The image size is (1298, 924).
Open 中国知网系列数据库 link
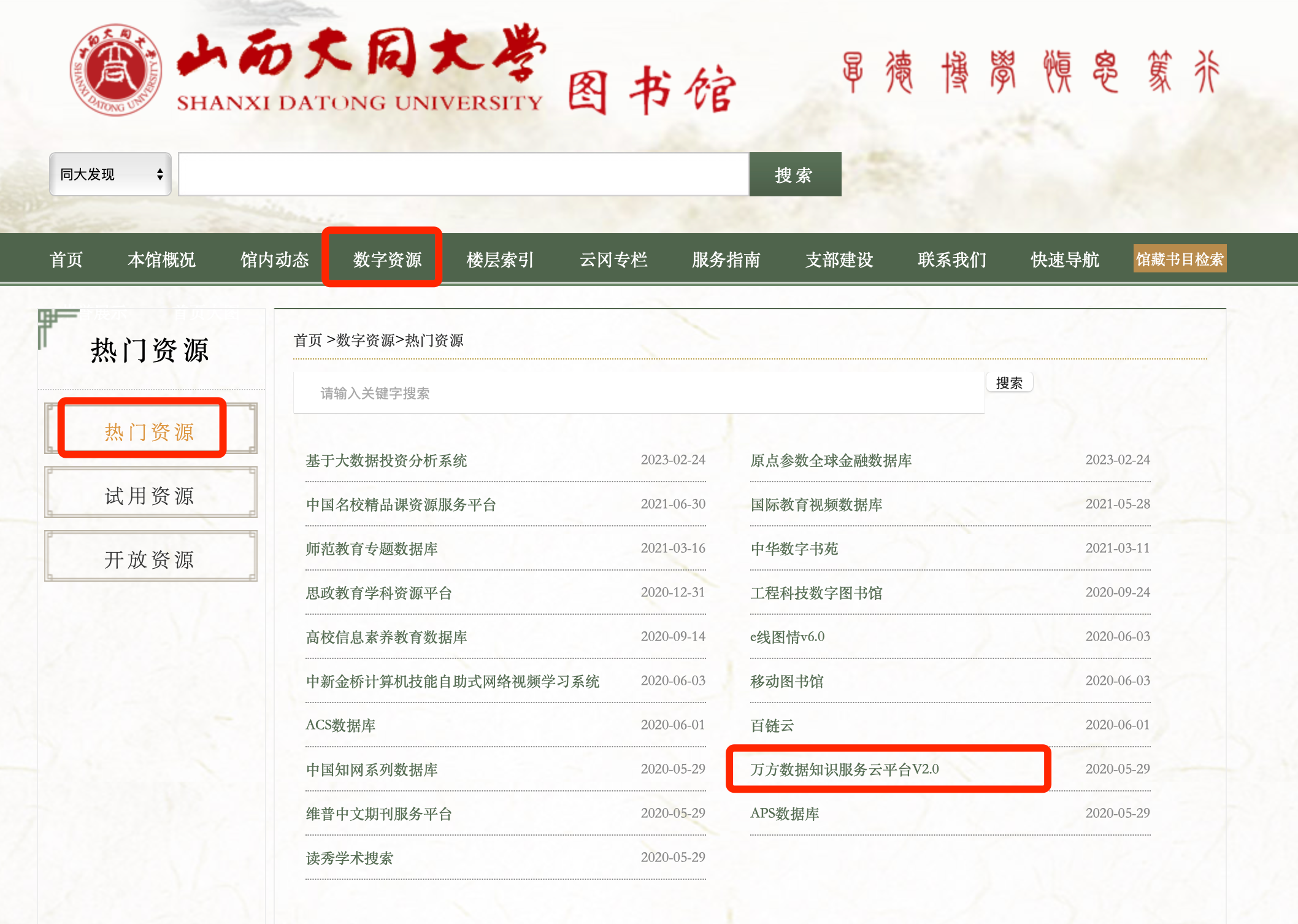pyautogui.click(x=372, y=769)
